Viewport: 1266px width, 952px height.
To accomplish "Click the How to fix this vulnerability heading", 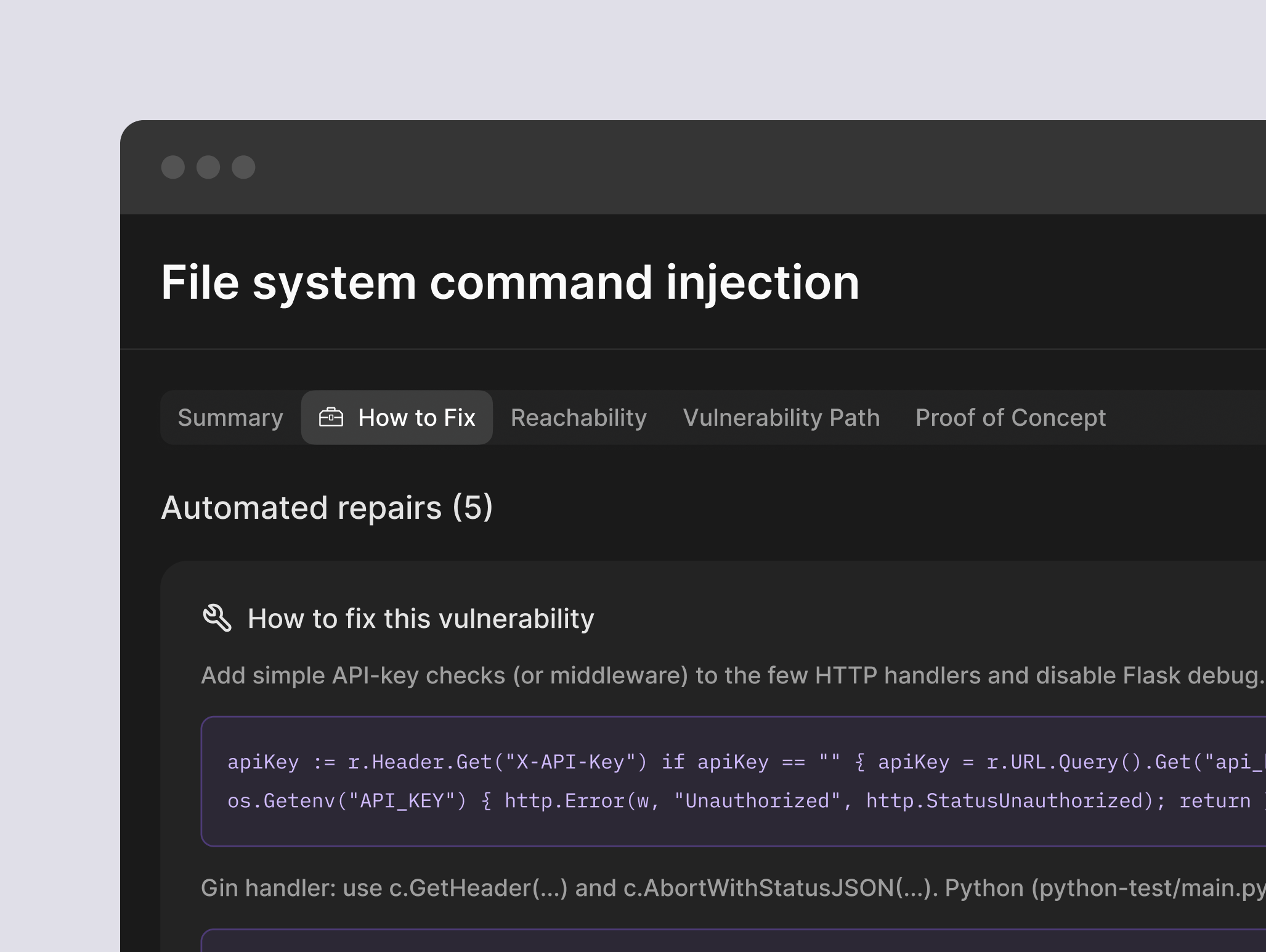I will pyautogui.click(x=421, y=619).
